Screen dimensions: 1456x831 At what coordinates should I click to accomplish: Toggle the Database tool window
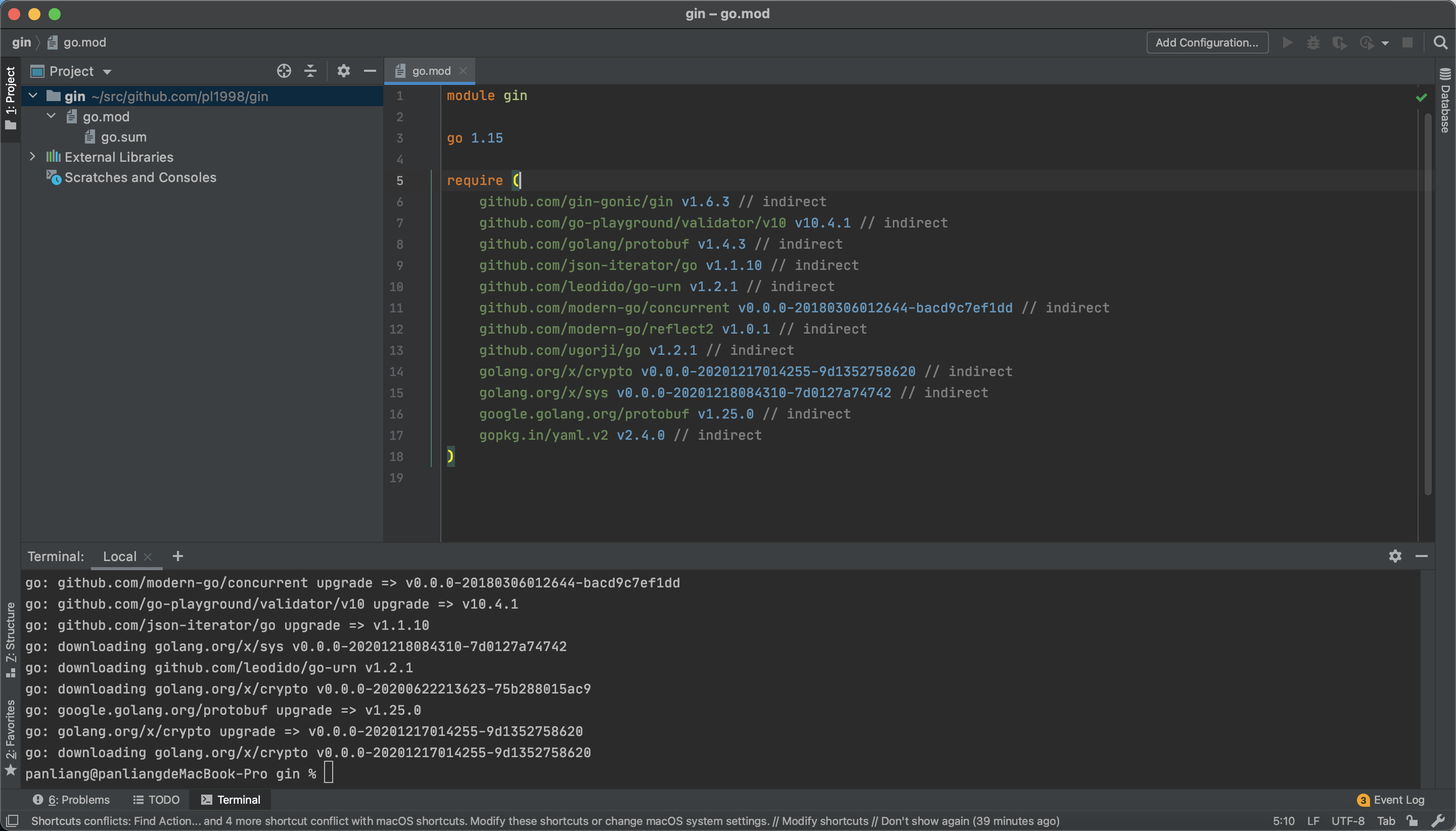point(1445,101)
